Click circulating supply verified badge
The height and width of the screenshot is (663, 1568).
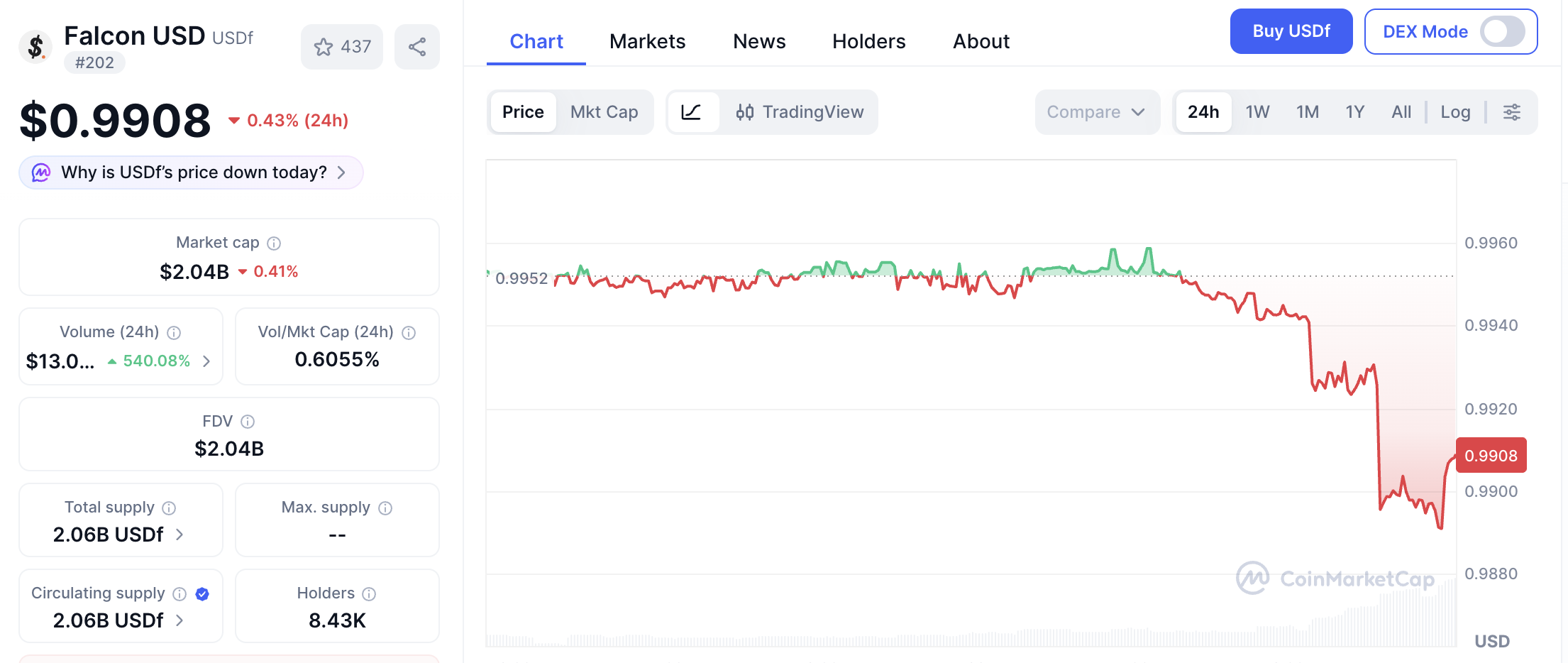click(202, 594)
